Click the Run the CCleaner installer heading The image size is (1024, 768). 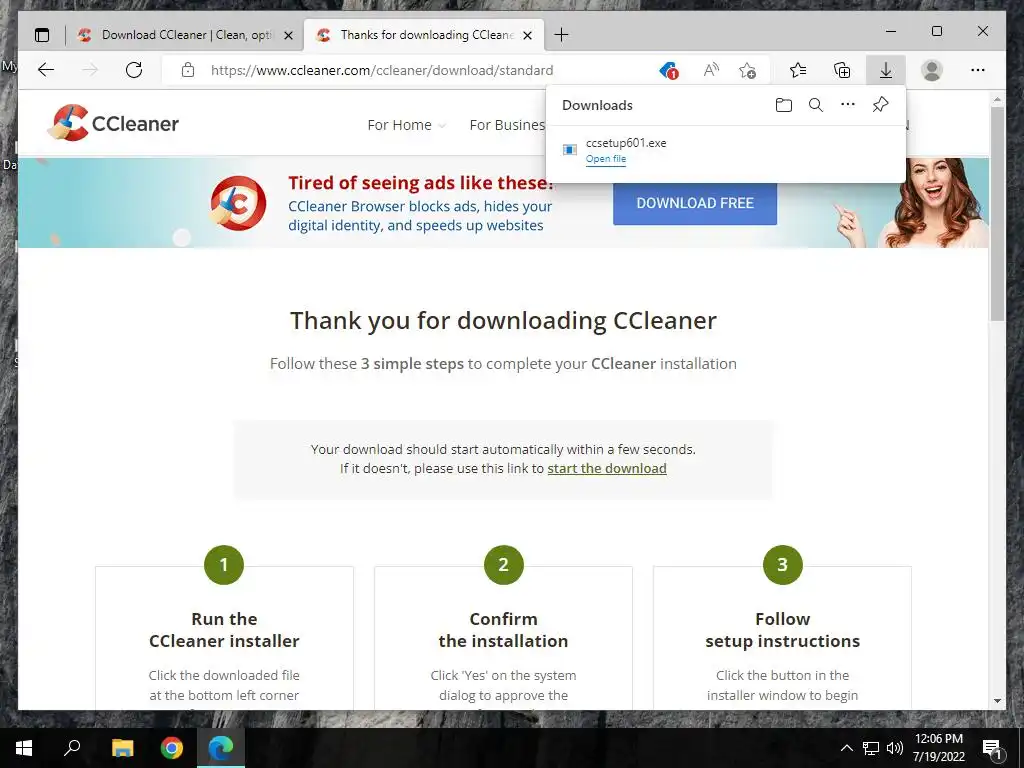[x=224, y=630]
